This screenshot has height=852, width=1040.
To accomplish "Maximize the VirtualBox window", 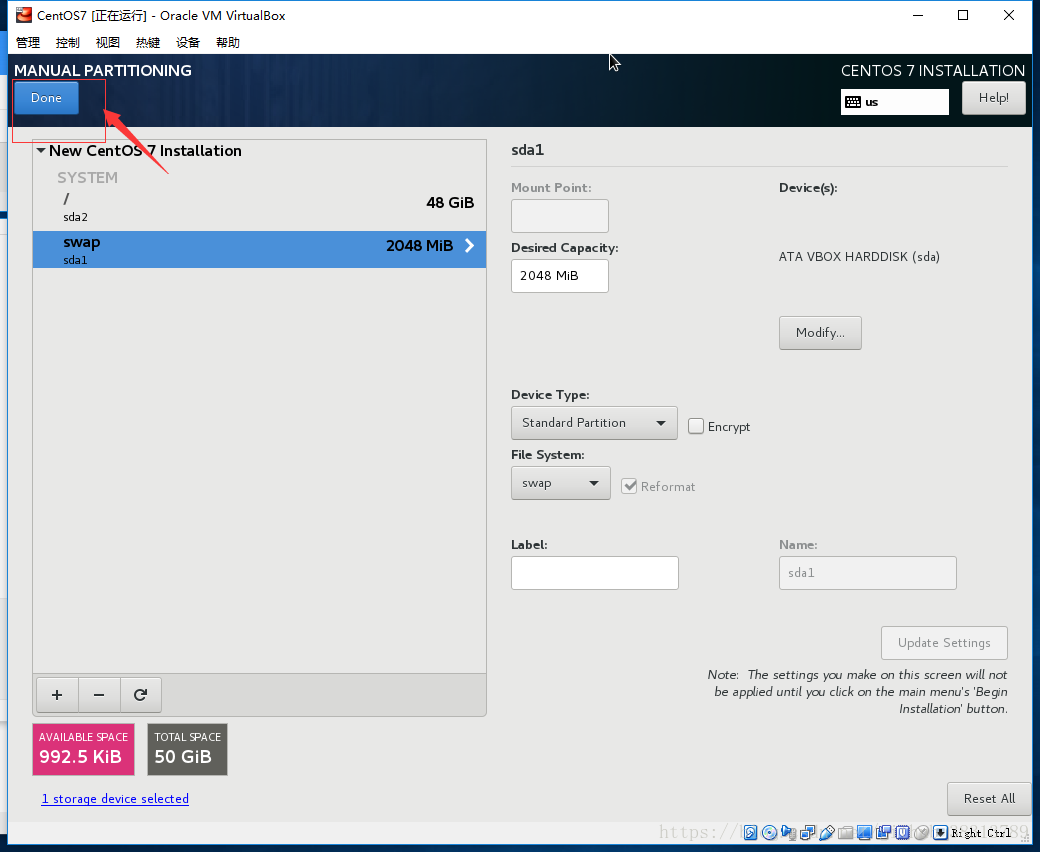I will click(x=963, y=15).
